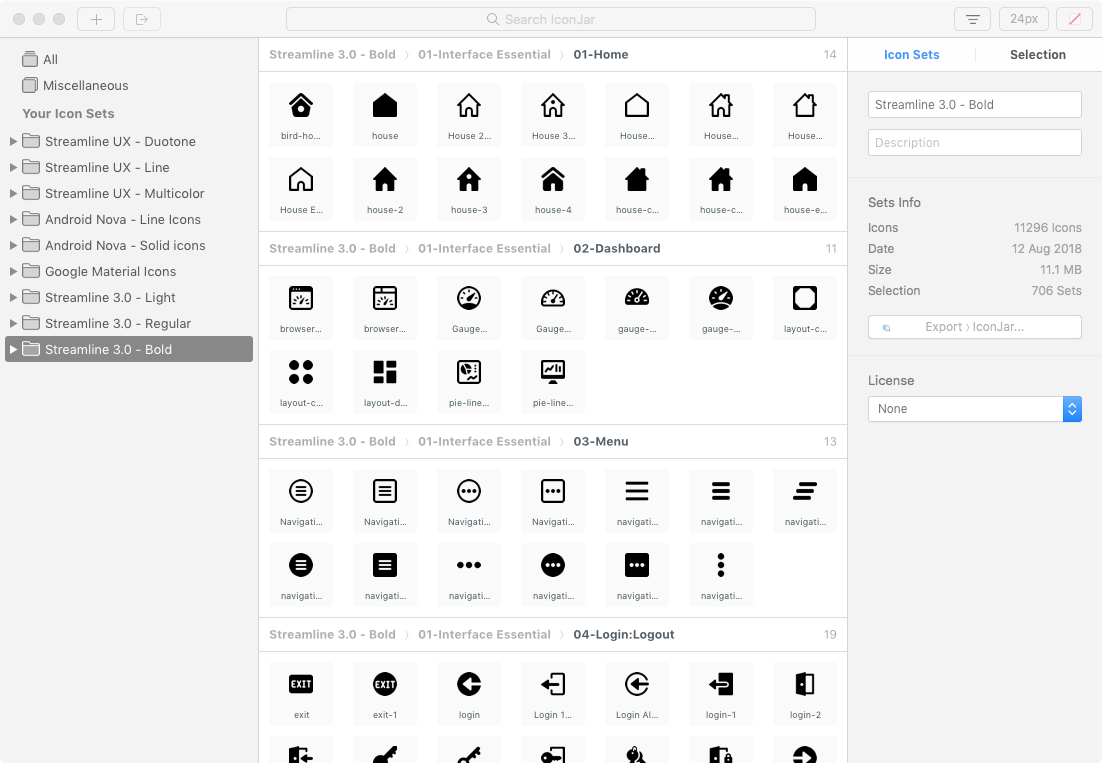Select the Streamline UX - Multicolor row
Viewport: 1102px width, 763px height.
point(129,193)
